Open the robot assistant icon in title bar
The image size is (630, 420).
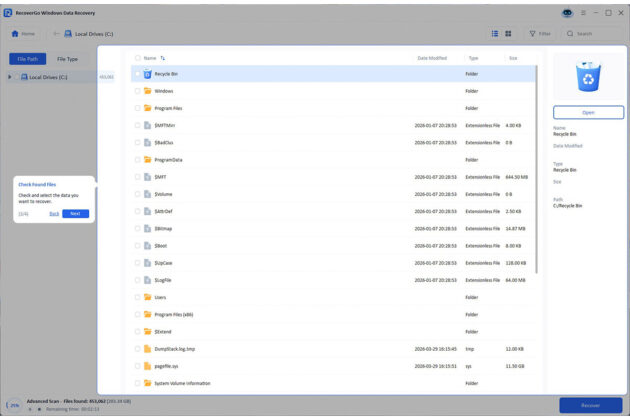[x=567, y=13]
